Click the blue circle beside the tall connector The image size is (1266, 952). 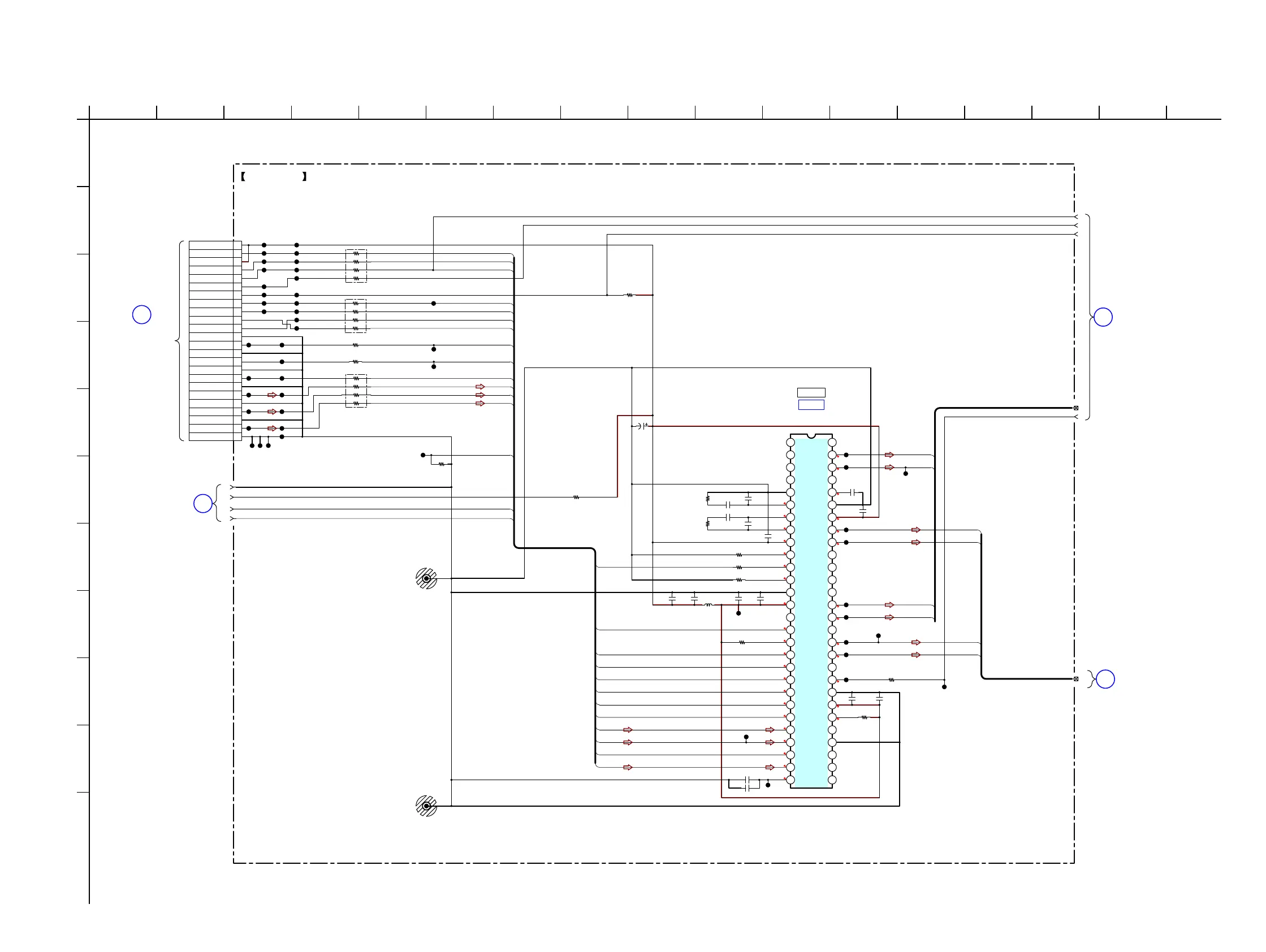(141, 315)
